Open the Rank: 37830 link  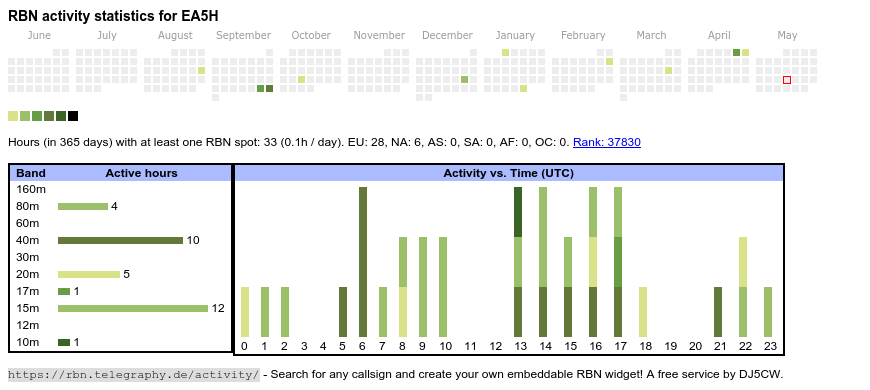pyautogui.click(x=606, y=142)
